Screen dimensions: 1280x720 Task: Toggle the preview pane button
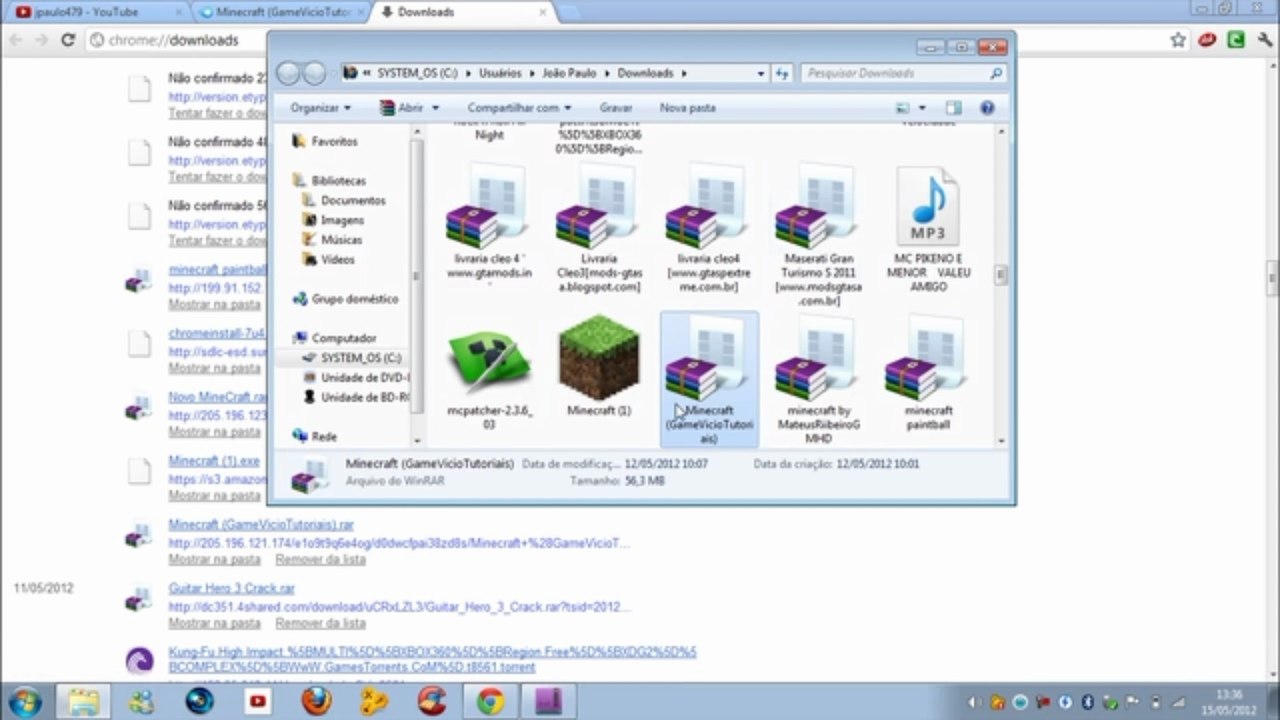[x=953, y=108]
